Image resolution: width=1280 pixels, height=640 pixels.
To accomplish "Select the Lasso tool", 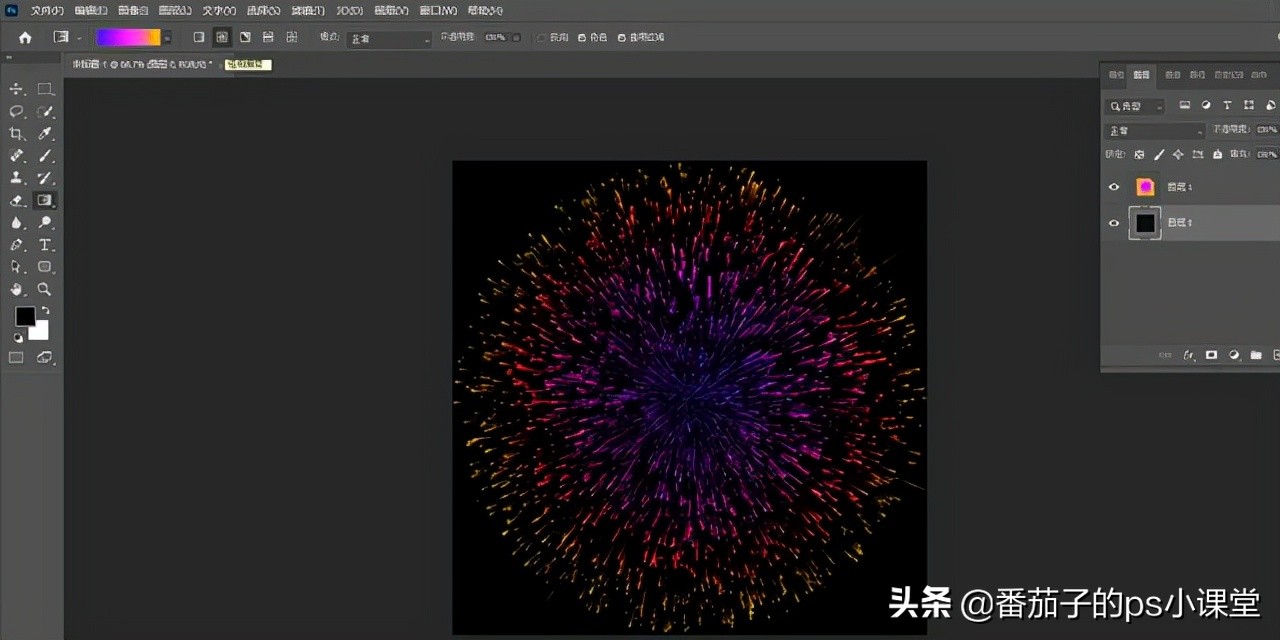I will 17,111.
